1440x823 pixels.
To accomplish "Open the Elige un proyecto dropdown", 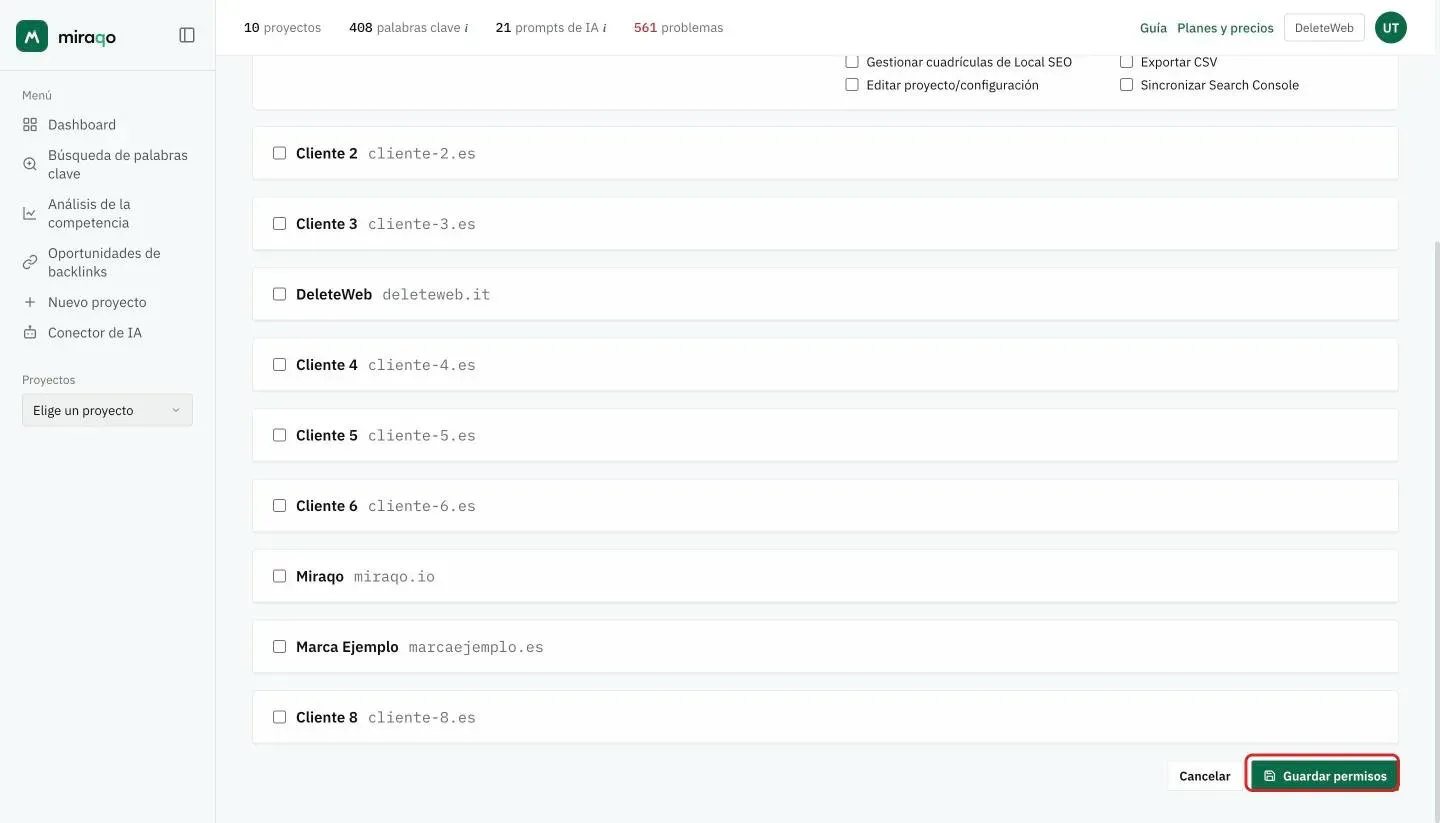I will click(107, 410).
